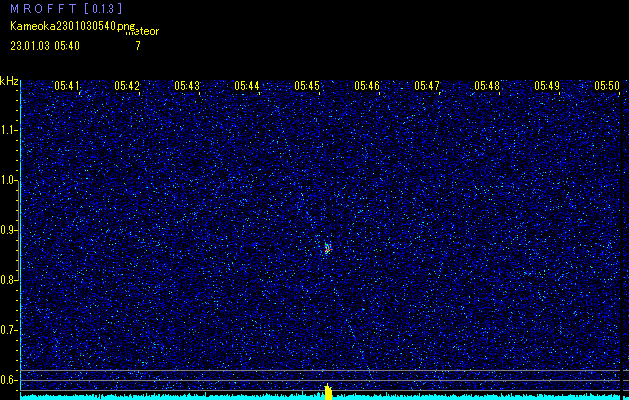Click the 1.0 frequency axis label

pyautogui.click(x=9, y=180)
